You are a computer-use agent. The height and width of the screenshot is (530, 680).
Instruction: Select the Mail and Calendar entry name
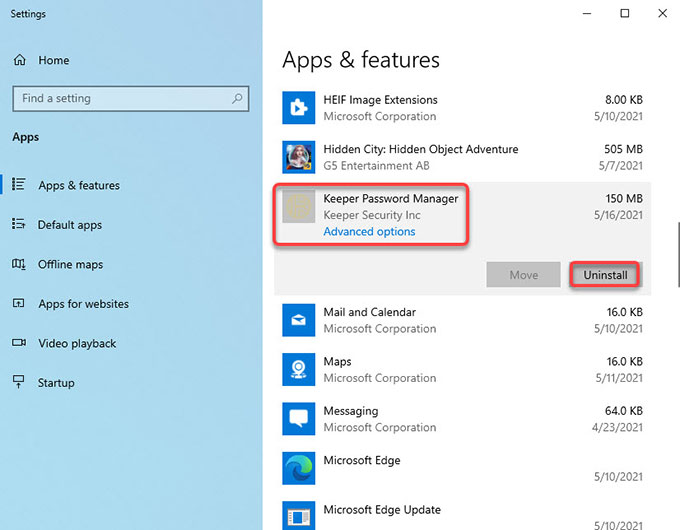[369, 312]
